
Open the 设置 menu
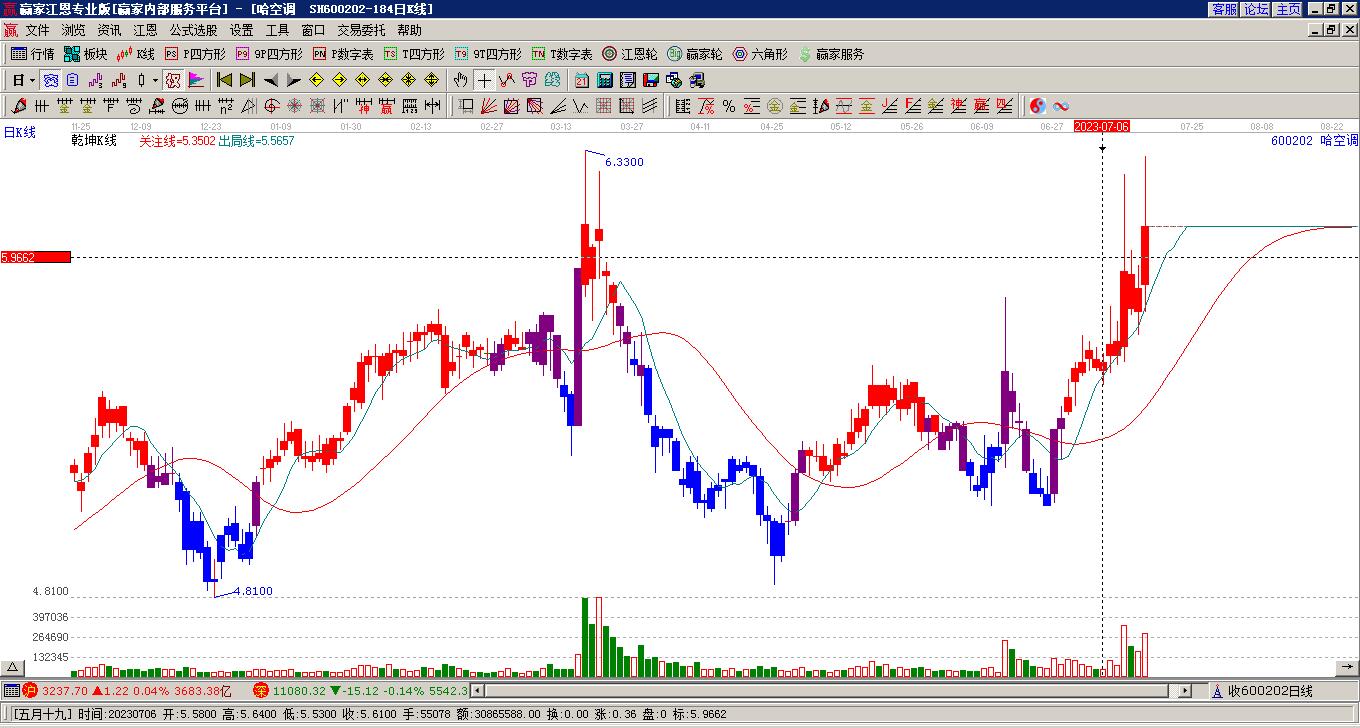pos(242,31)
